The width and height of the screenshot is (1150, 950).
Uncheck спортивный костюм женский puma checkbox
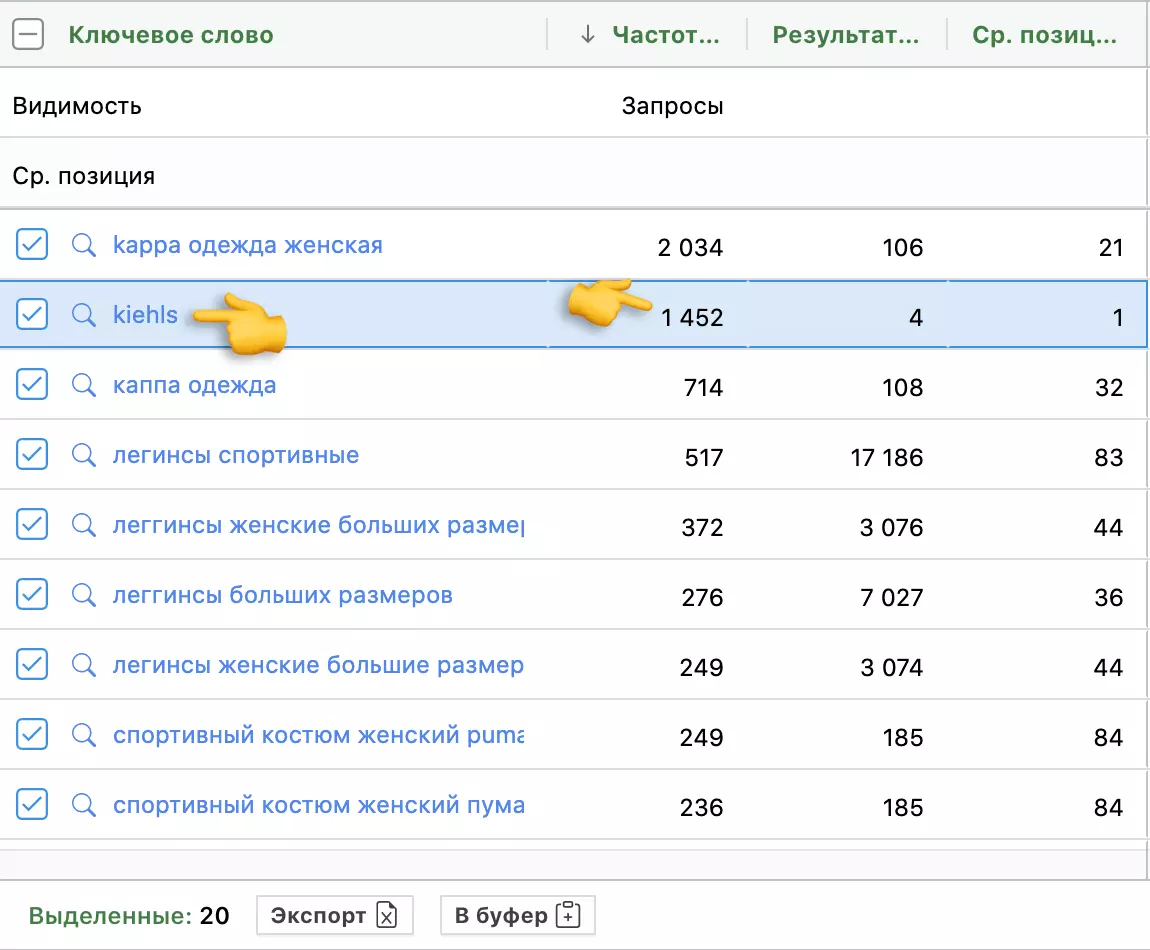32,734
